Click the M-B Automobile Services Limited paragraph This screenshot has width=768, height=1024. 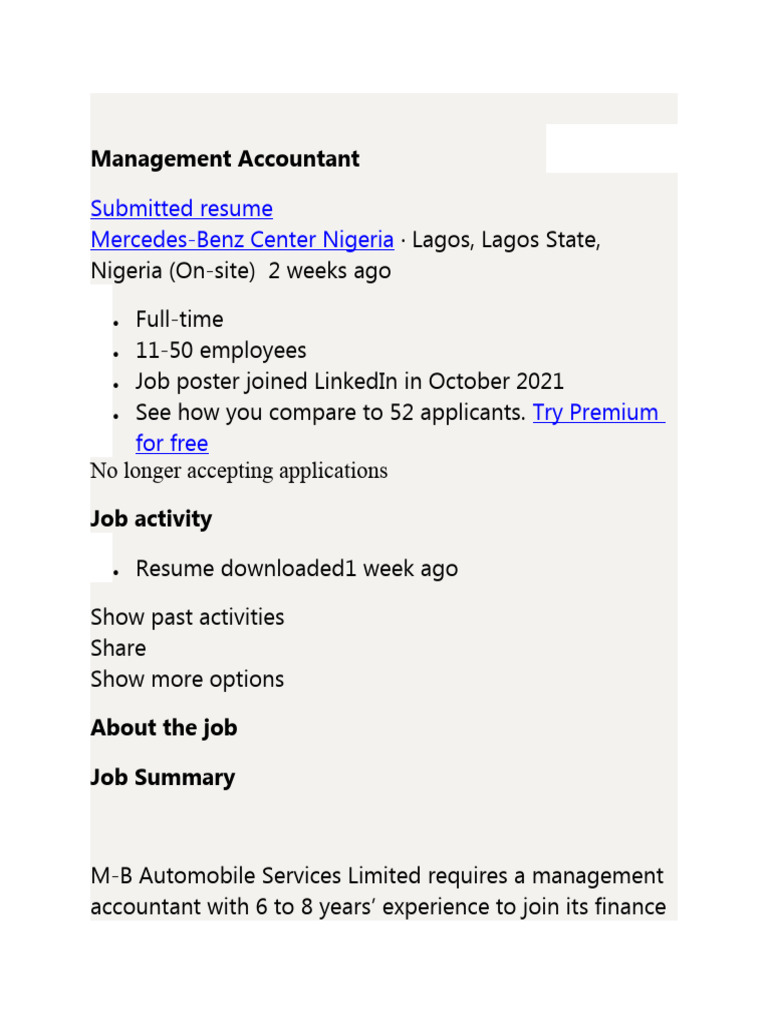pos(378,892)
